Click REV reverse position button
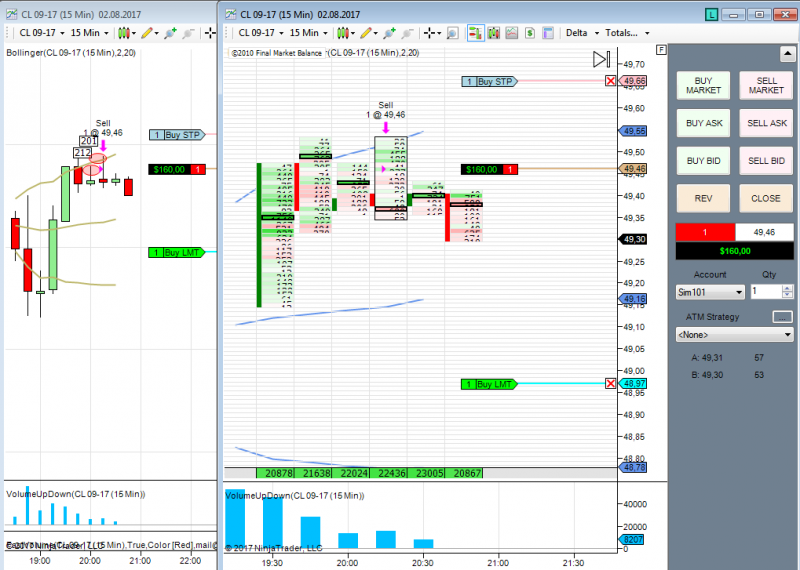 click(x=703, y=199)
